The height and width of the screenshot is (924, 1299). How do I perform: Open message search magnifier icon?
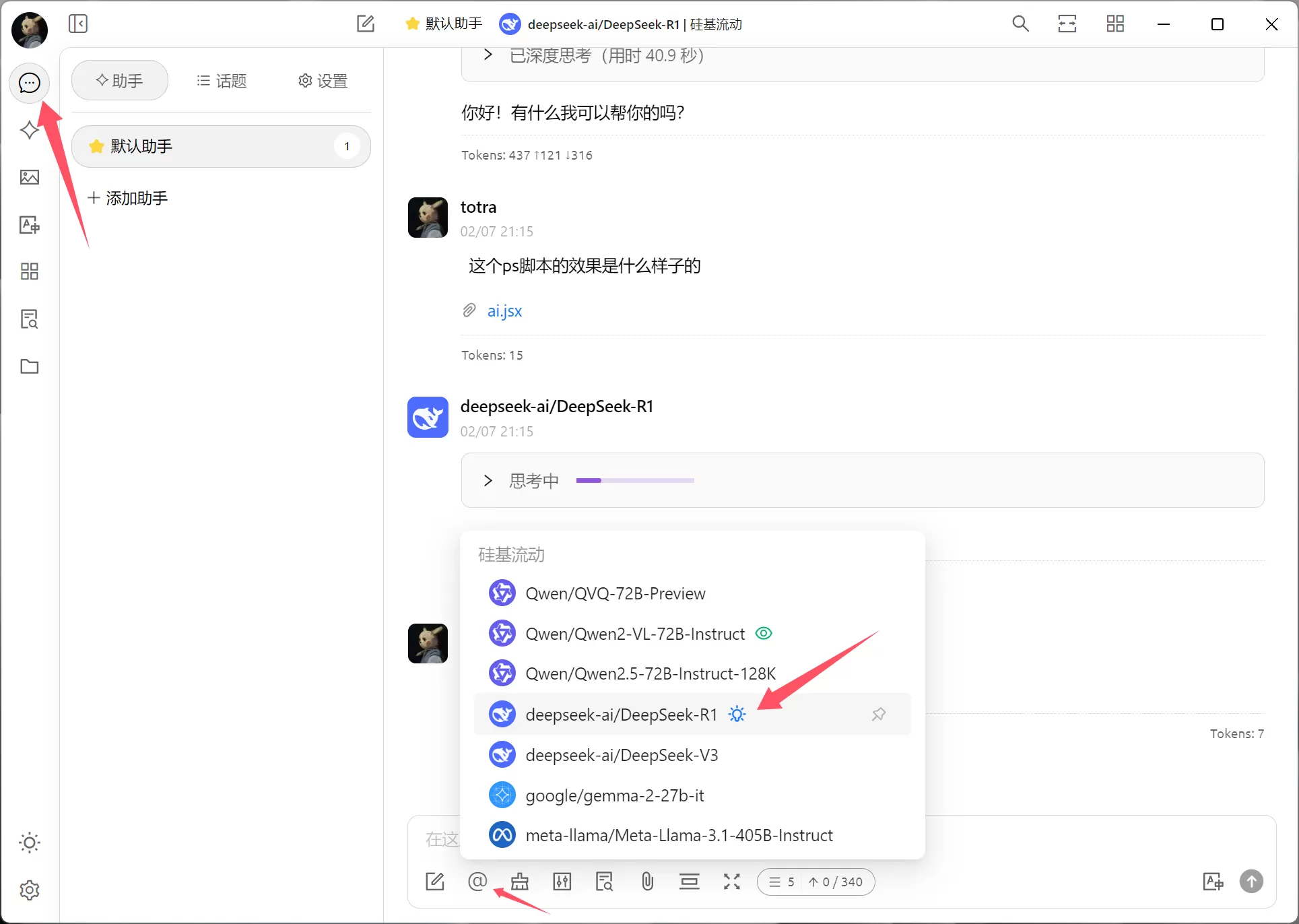point(1021,24)
